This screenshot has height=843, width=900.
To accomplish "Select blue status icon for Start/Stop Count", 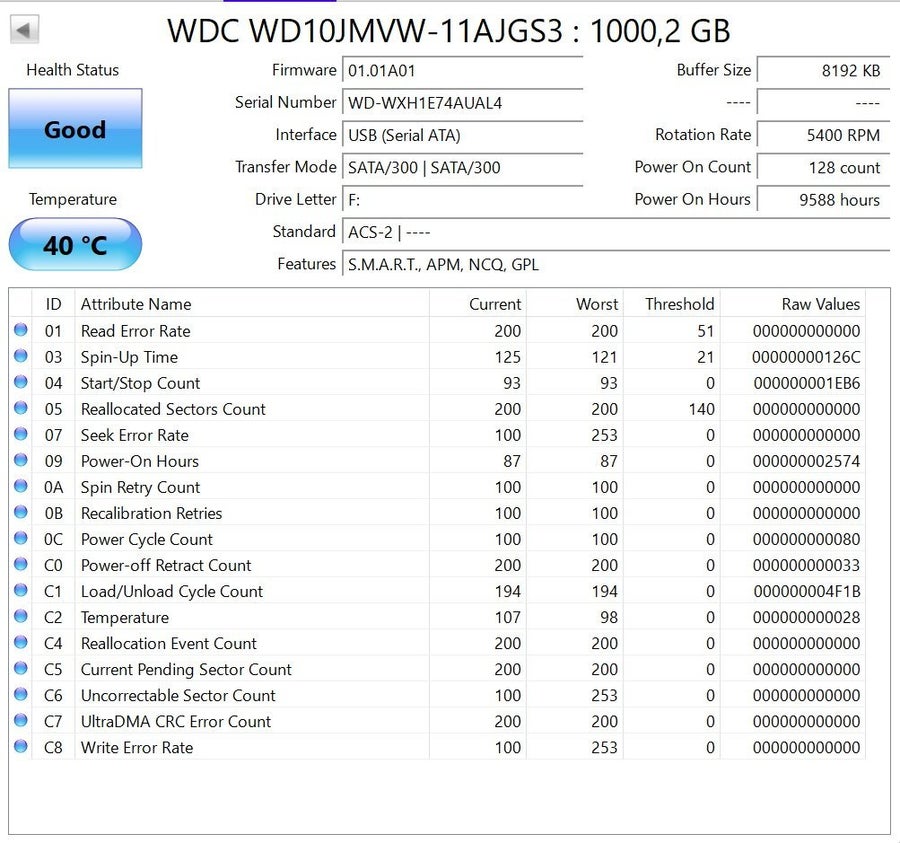I will click(x=21, y=382).
